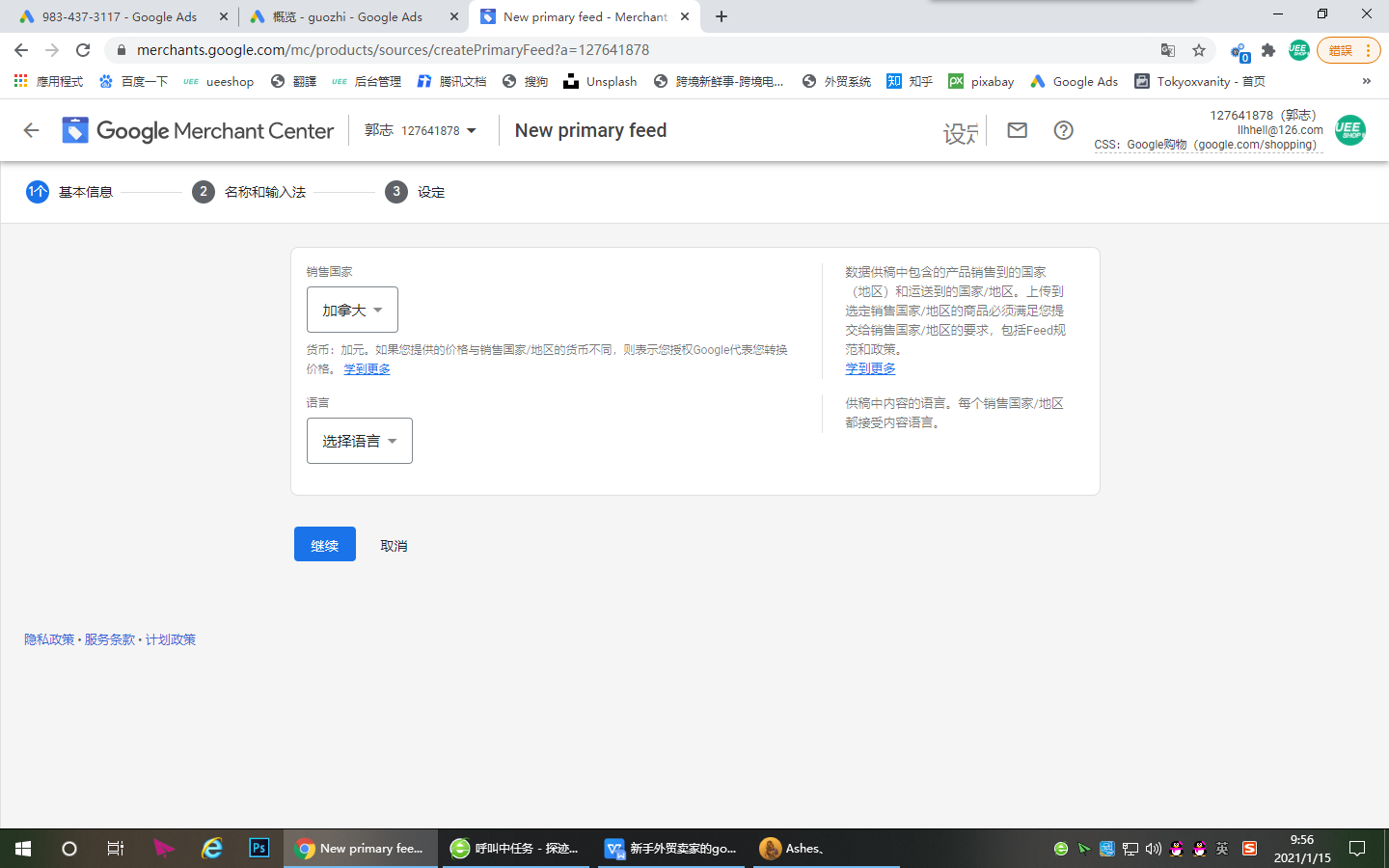Open the 隐私政策 privacy policy link
1389x868 pixels.
coord(49,639)
